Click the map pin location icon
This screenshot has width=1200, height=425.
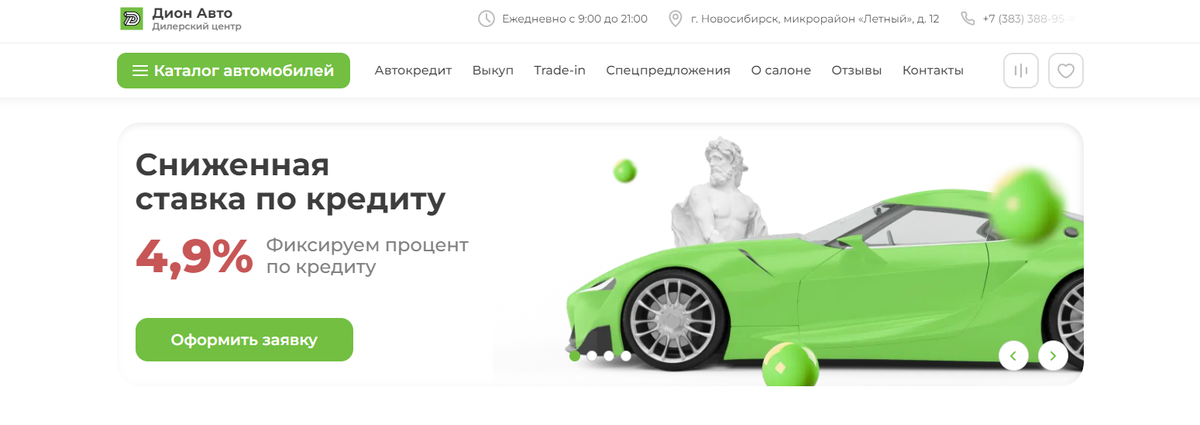click(675, 19)
